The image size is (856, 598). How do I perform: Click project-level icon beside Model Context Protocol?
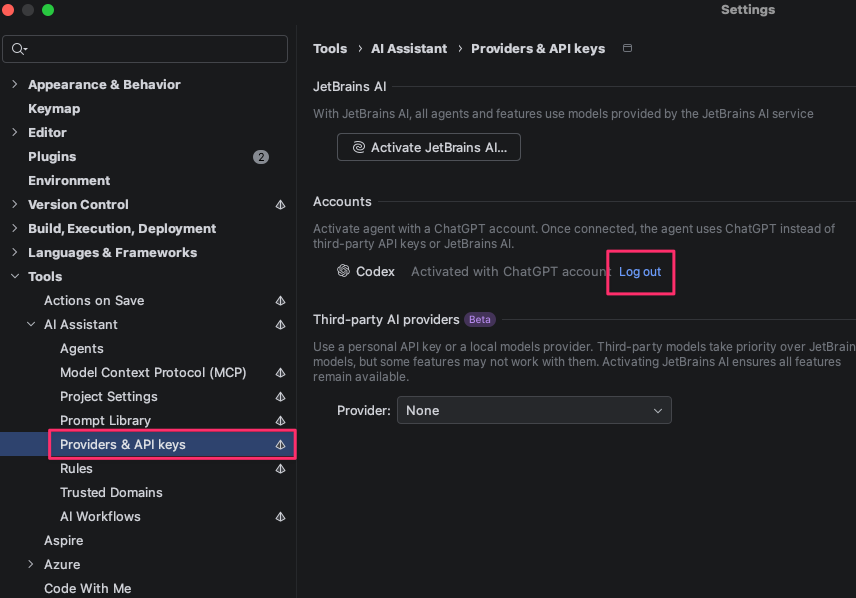[x=280, y=373]
